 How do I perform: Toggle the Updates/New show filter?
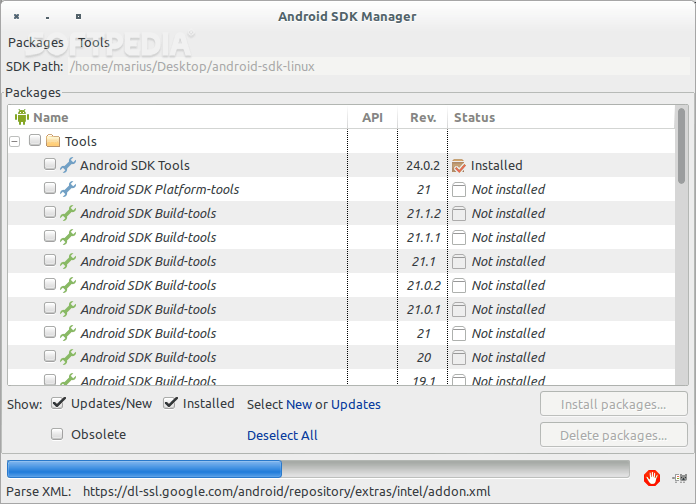click(x=102, y=404)
